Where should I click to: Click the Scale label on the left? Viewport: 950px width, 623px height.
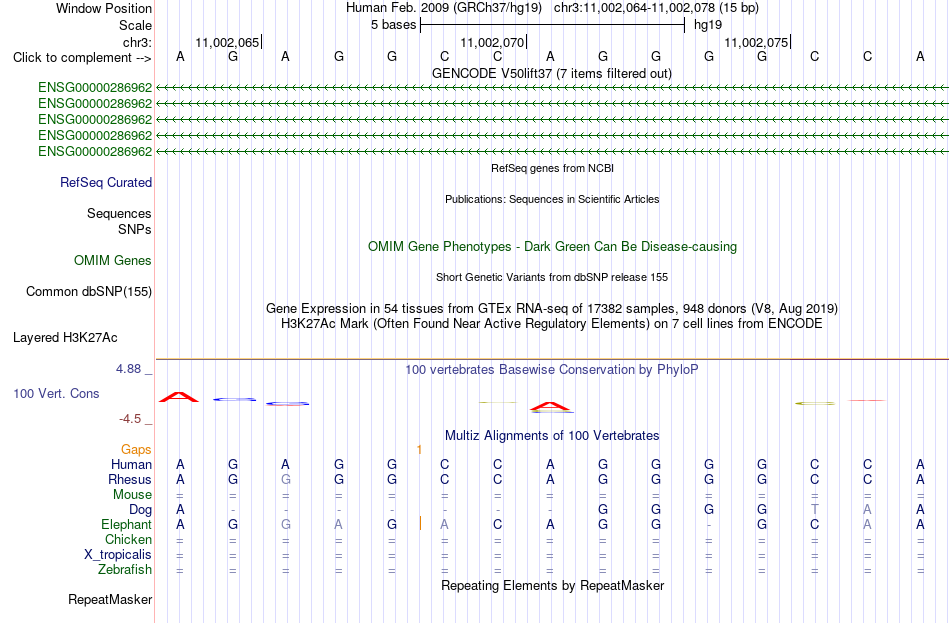tap(135, 25)
